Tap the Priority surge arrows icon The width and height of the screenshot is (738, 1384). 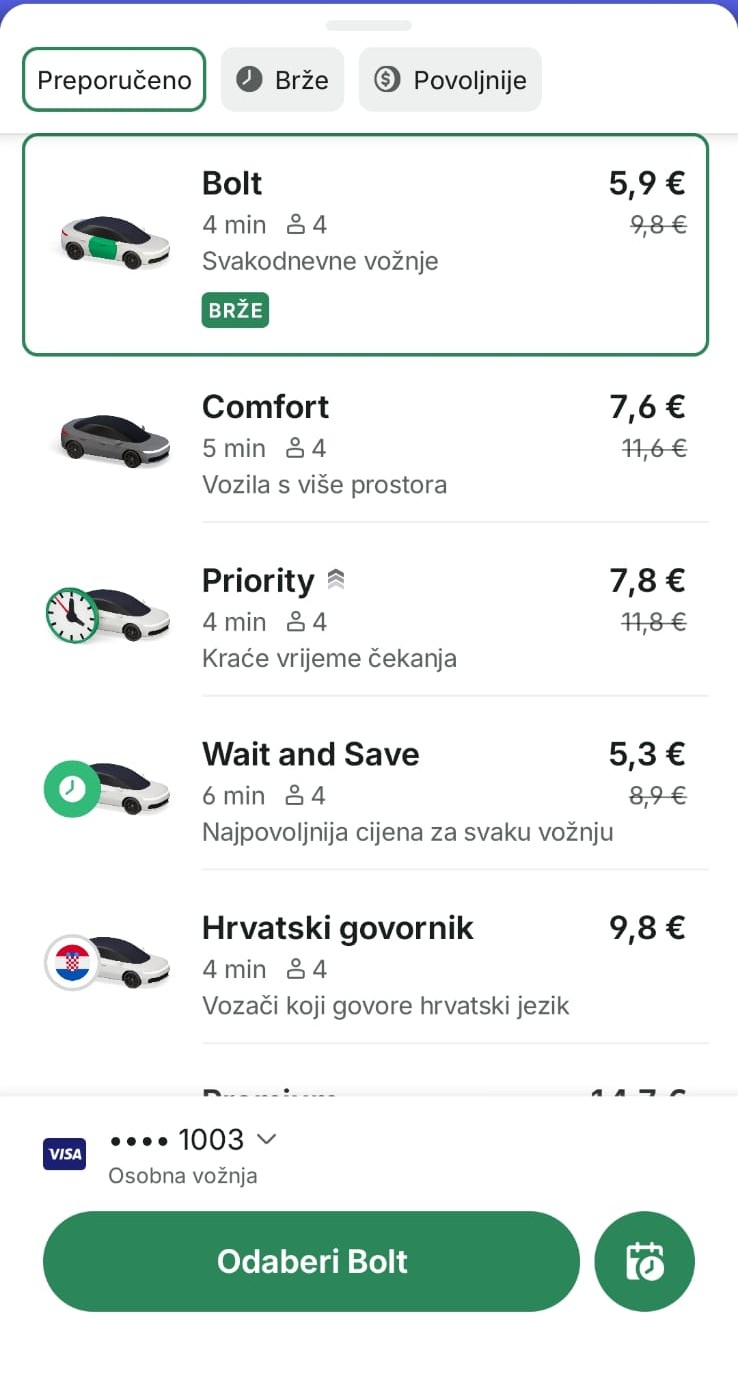coord(336,580)
